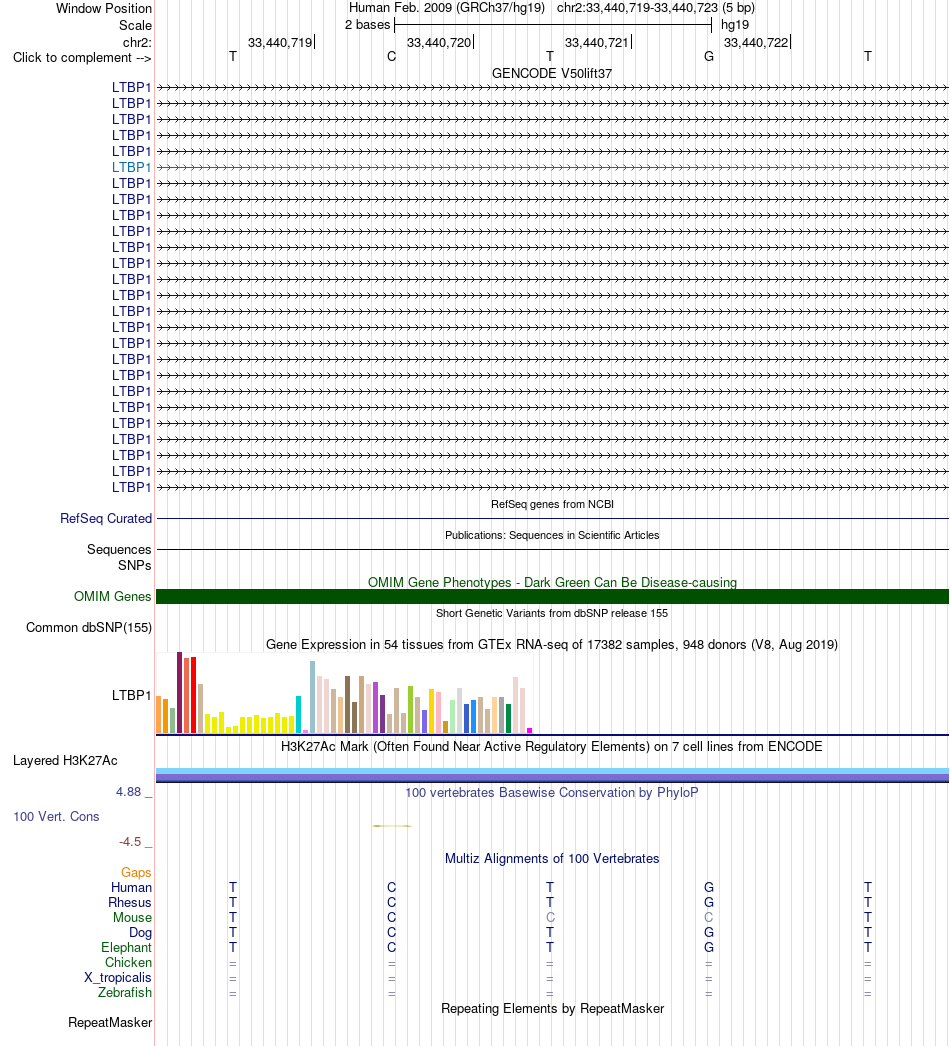Click the 100 Vert. Cons label
Viewport: 950px width, 1046px height.
[56, 817]
